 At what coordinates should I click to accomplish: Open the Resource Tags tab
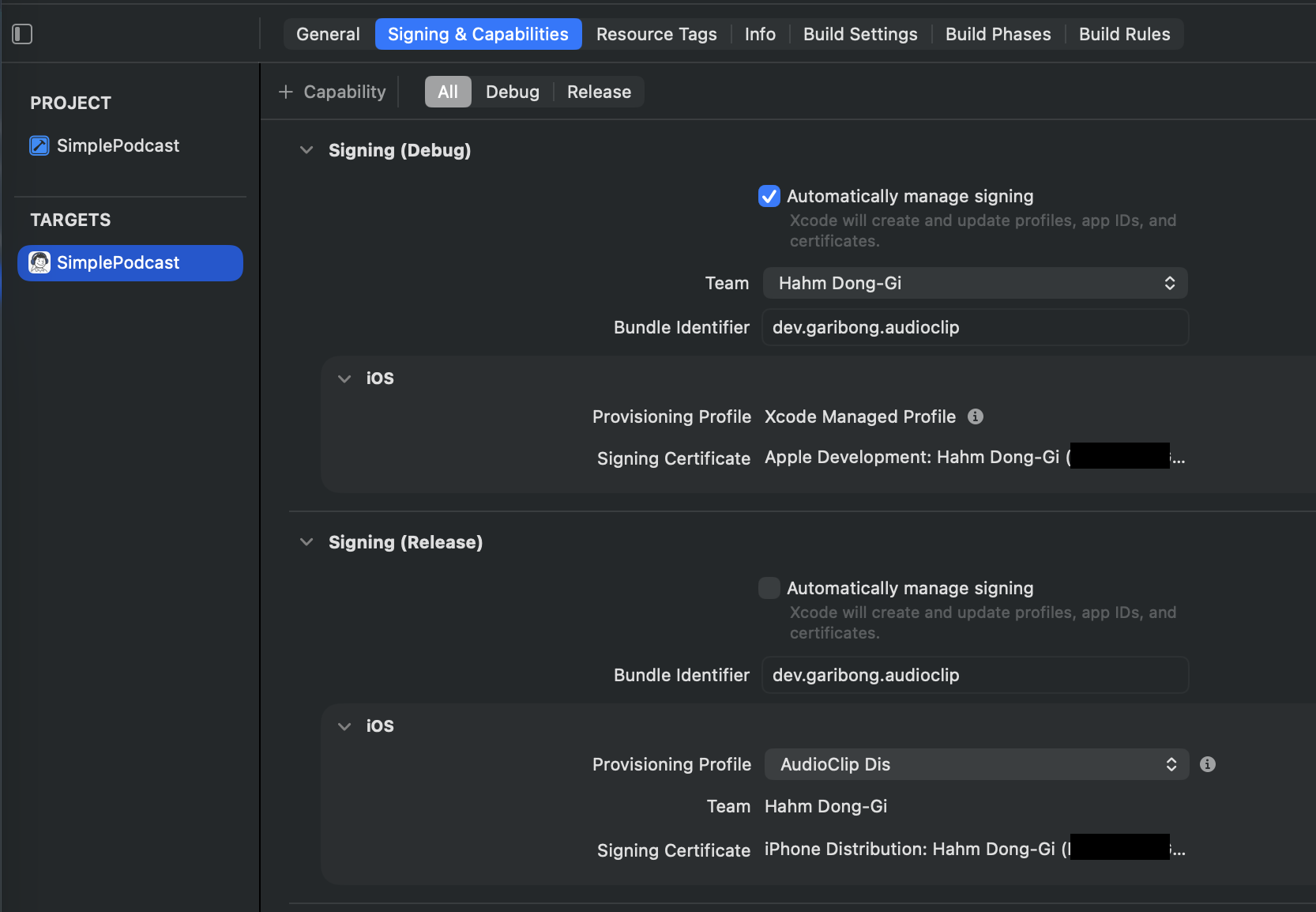coord(656,34)
